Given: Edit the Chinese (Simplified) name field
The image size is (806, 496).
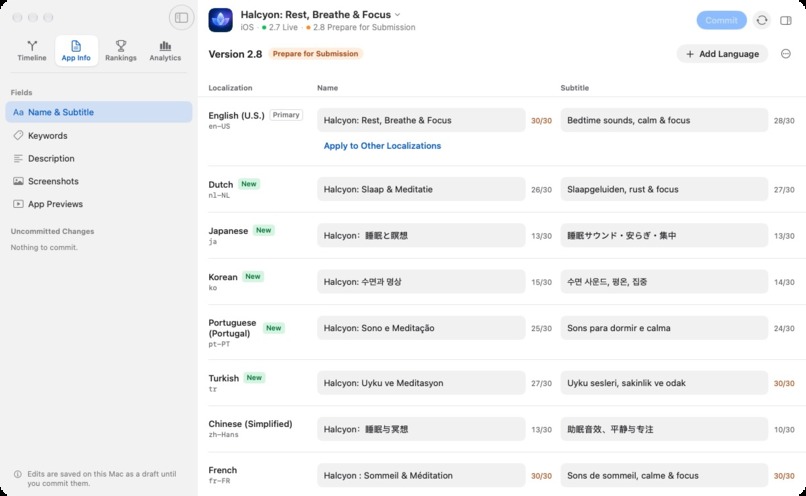Looking at the screenshot, I should [421, 429].
